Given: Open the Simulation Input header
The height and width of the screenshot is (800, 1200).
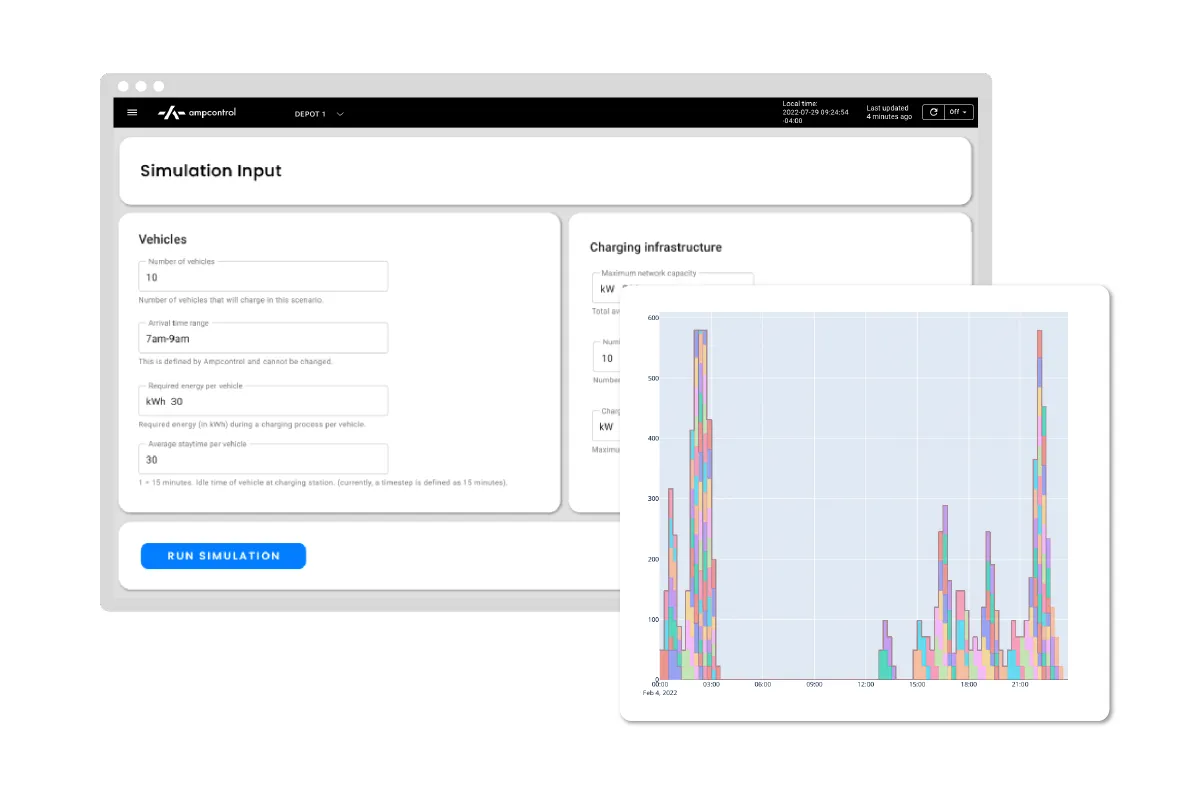Looking at the screenshot, I should point(211,170).
